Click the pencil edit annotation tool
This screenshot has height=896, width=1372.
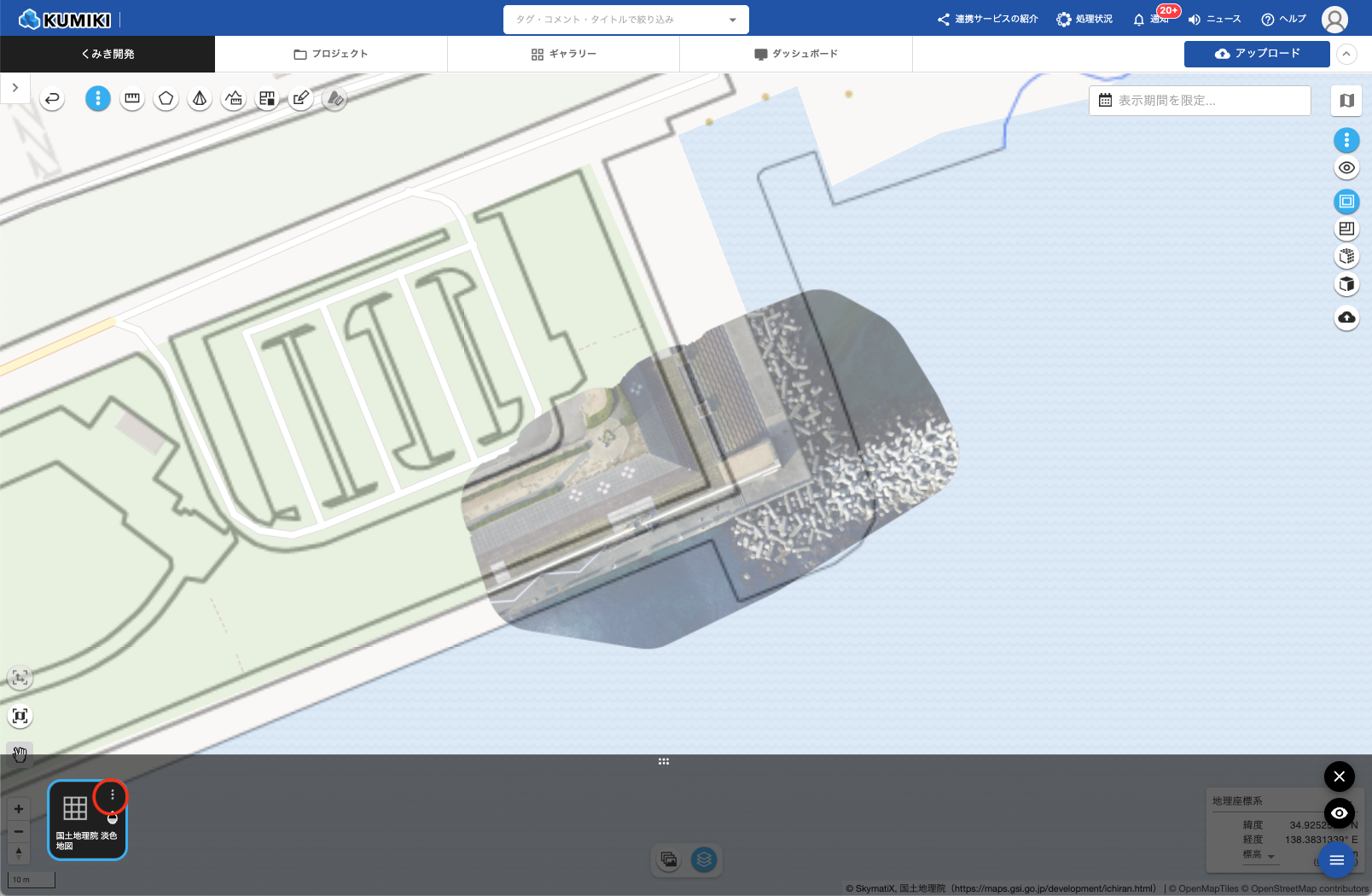point(301,99)
